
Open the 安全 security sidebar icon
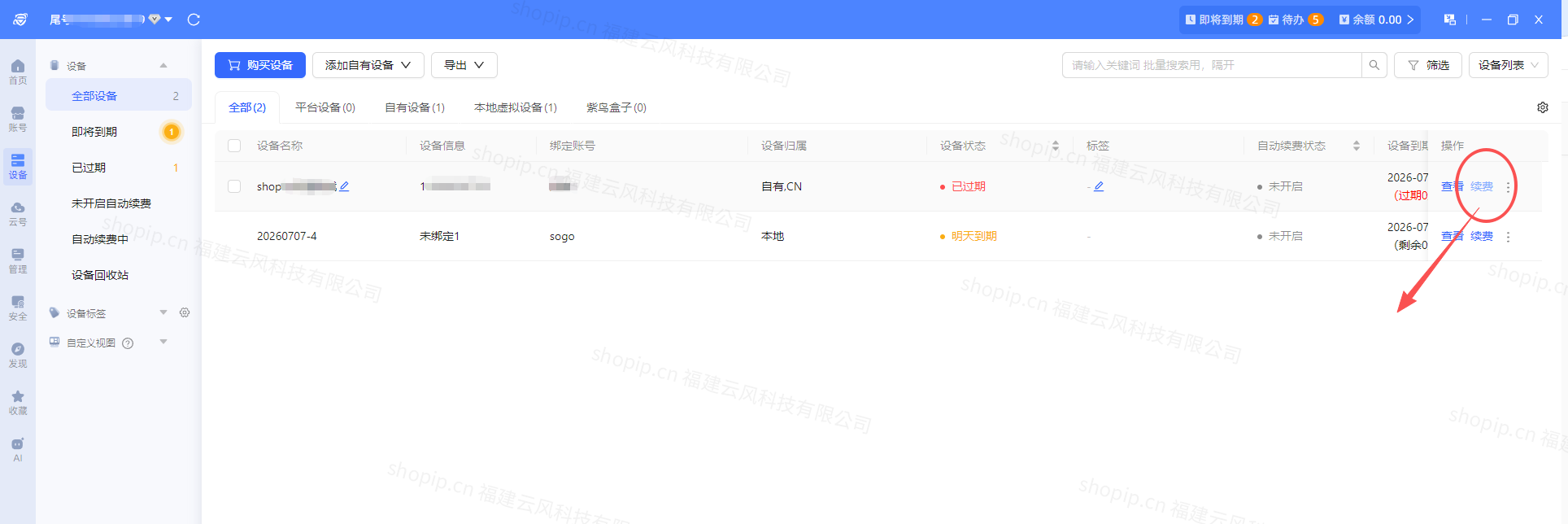[18, 308]
